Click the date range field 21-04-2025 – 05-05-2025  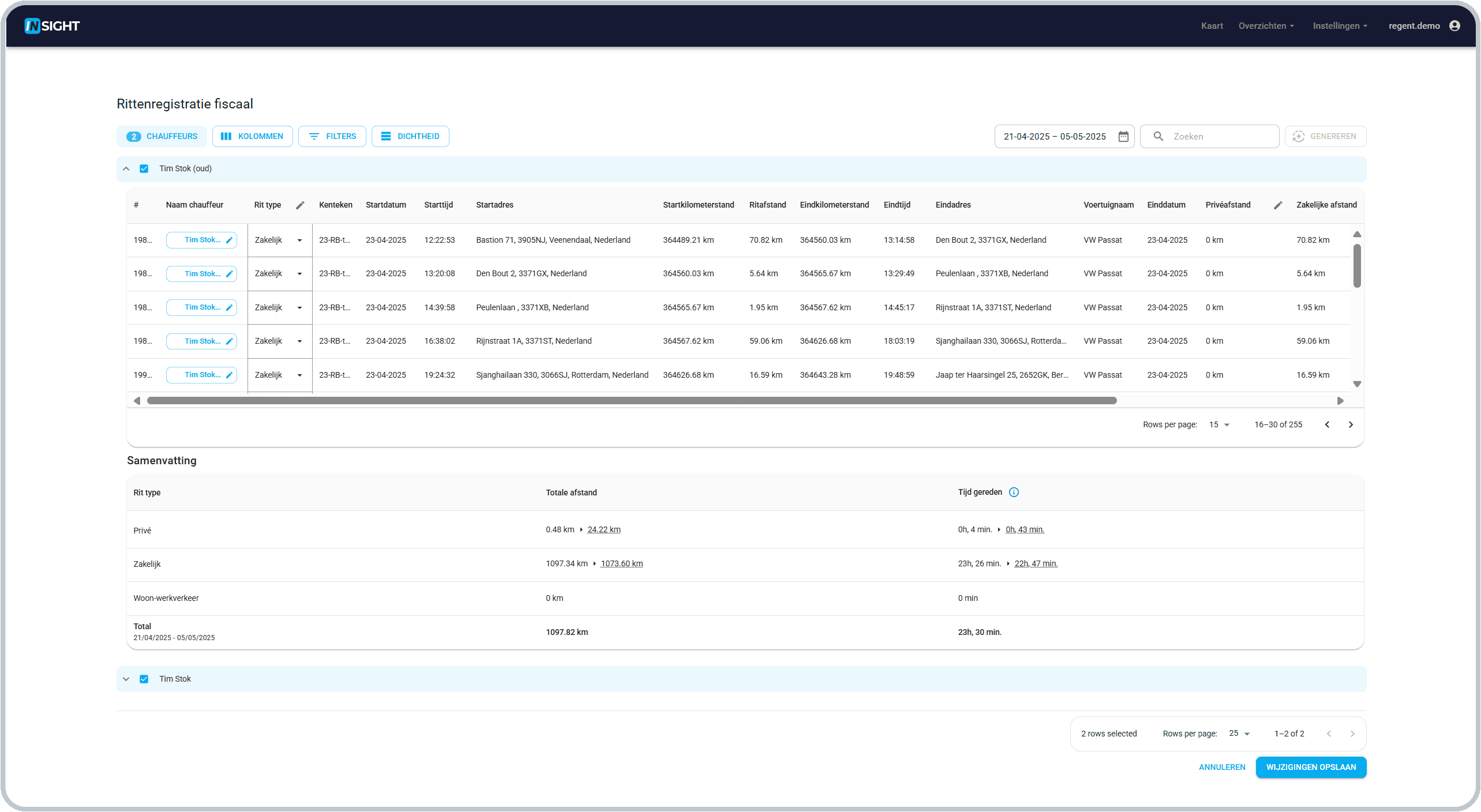click(x=1064, y=137)
